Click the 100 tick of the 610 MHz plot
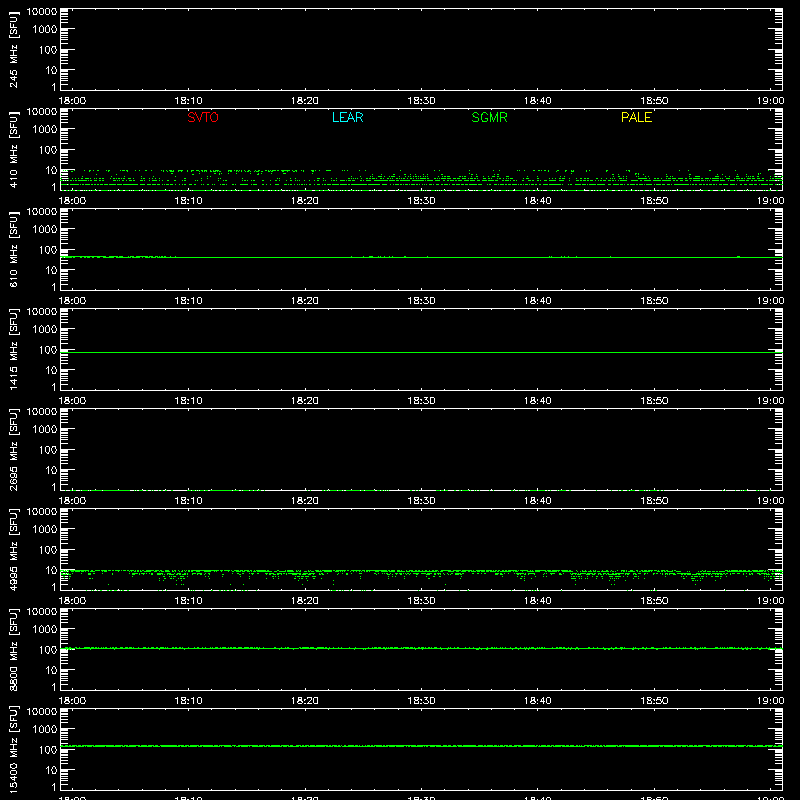This screenshot has width=800, height=800. (x=48, y=249)
